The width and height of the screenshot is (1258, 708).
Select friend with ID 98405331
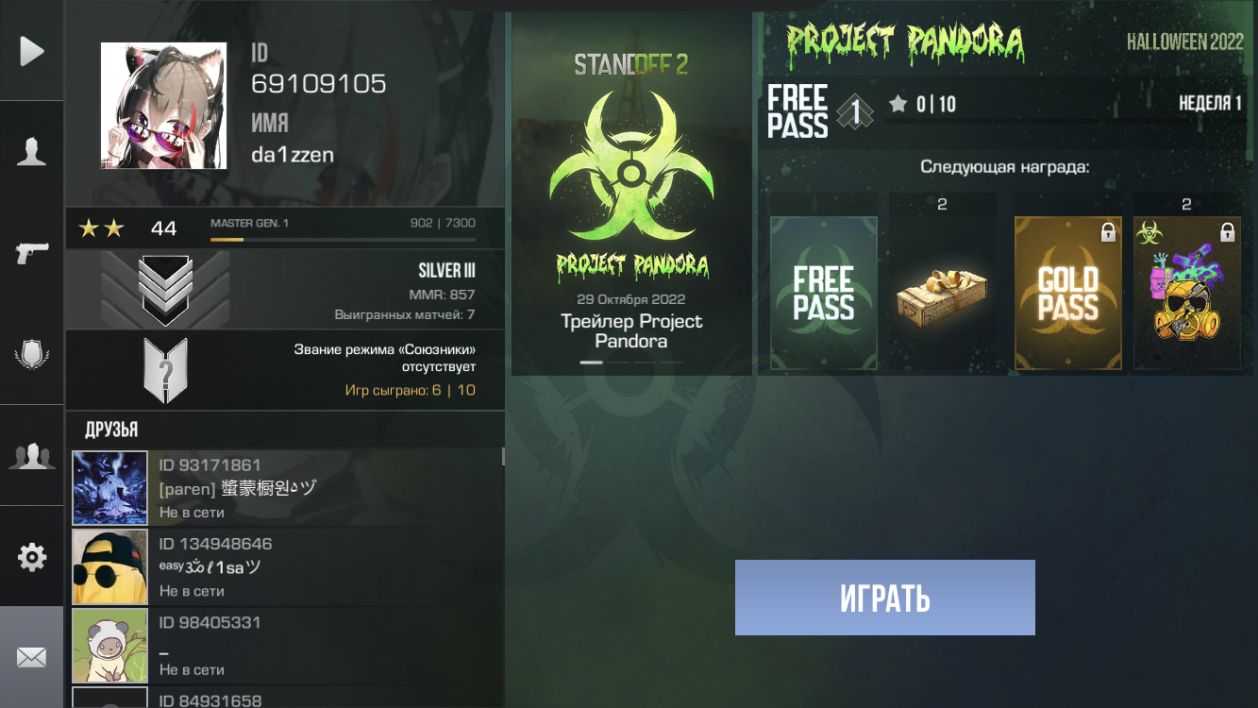(285, 645)
